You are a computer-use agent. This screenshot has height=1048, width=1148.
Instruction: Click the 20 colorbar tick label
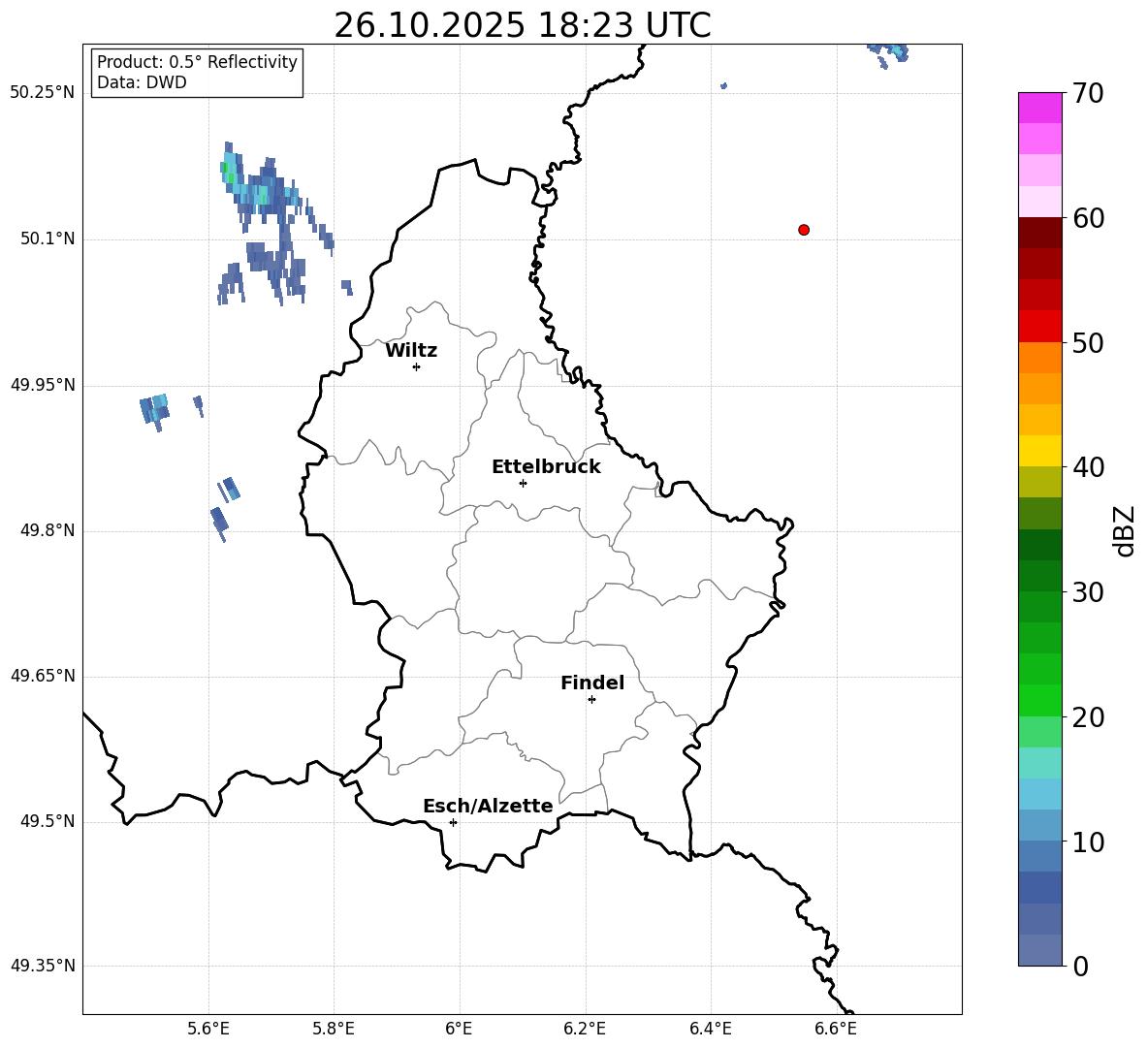coord(1088,717)
